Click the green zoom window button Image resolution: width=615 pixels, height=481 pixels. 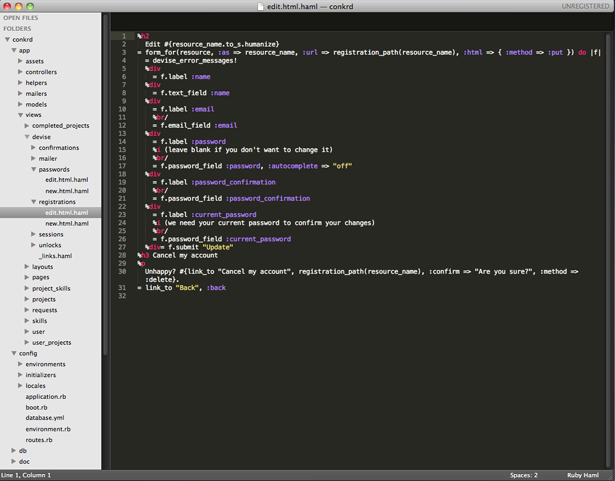click(x=30, y=6)
